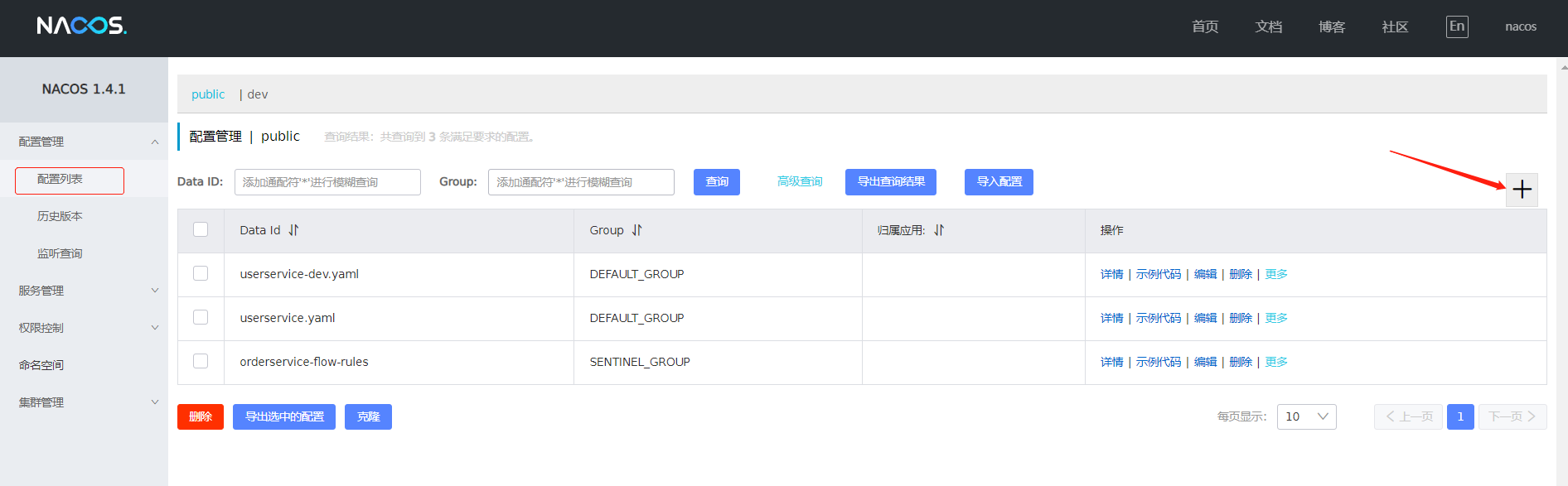Image resolution: width=1568 pixels, height=486 pixels.
Task: Sort the table by Group column
Action: click(x=636, y=230)
